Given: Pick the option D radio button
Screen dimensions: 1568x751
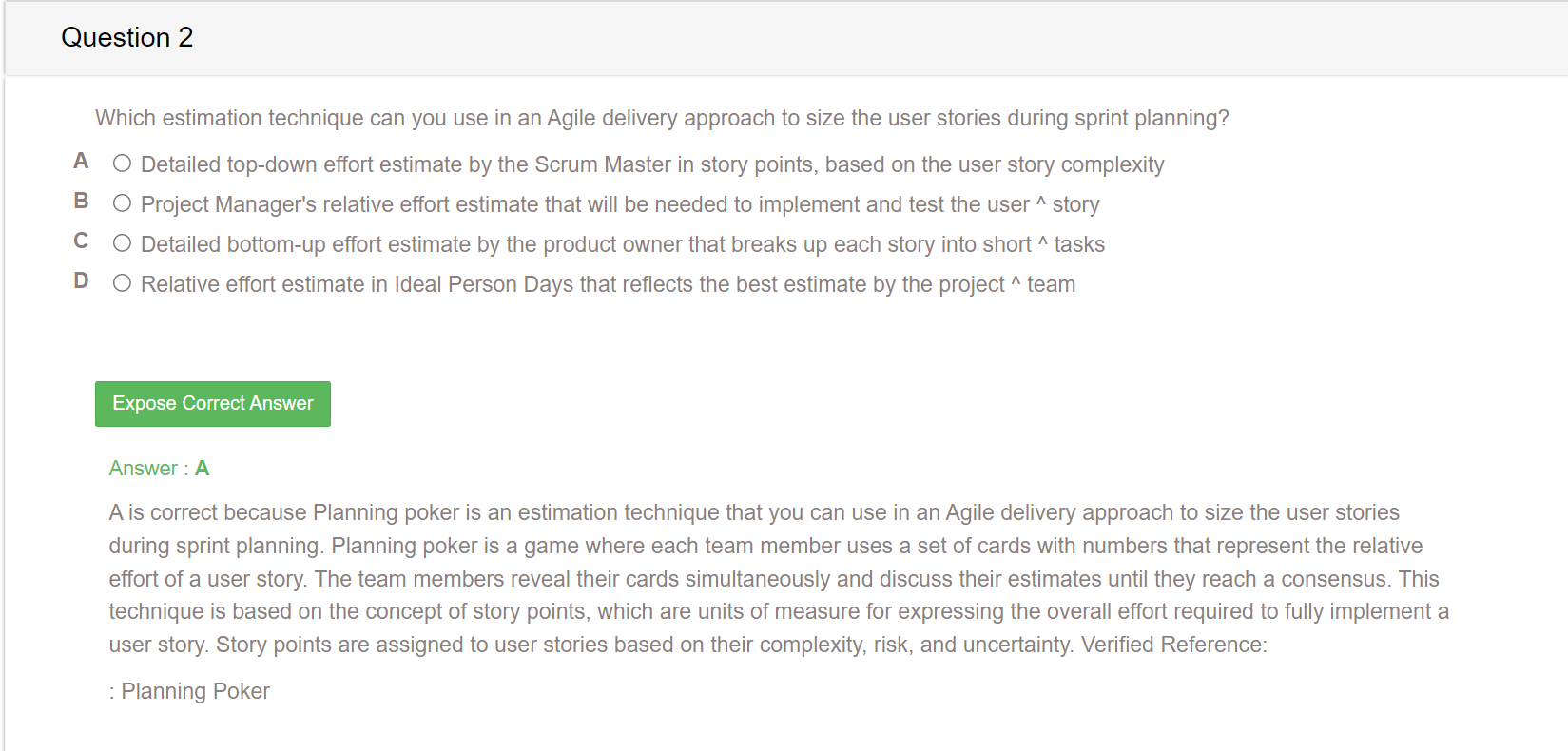Looking at the screenshot, I should click(122, 283).
